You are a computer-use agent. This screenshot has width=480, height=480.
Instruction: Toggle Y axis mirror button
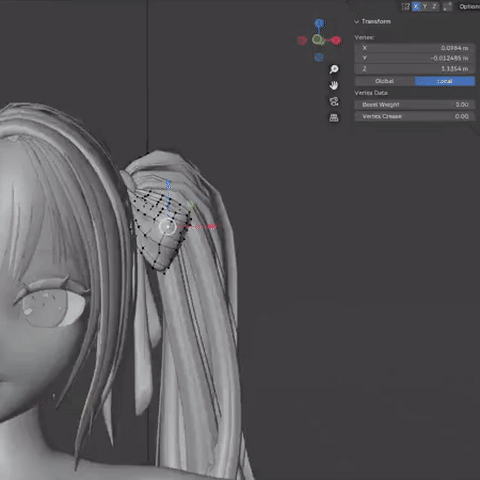pos(425,6)
